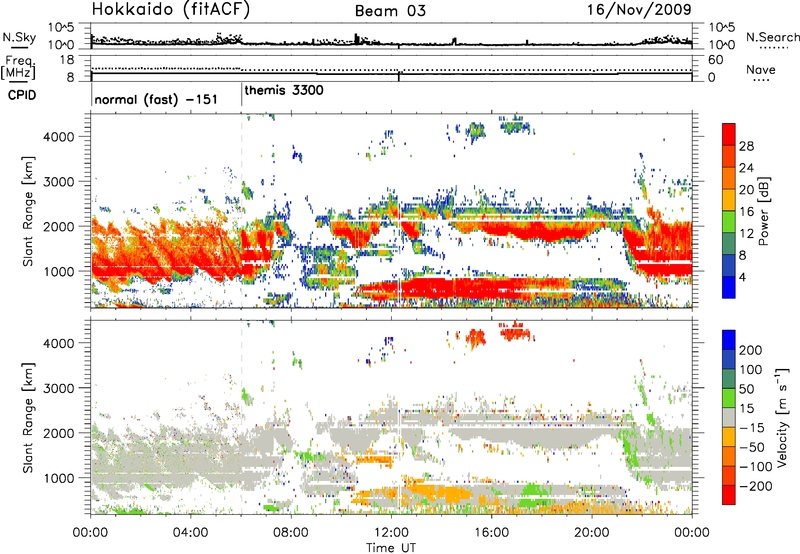This screenshot has width=800, height=554.
Task: Click the '4000' tick of the power panel
Action: pyautogui.click(x=58, y=137)
